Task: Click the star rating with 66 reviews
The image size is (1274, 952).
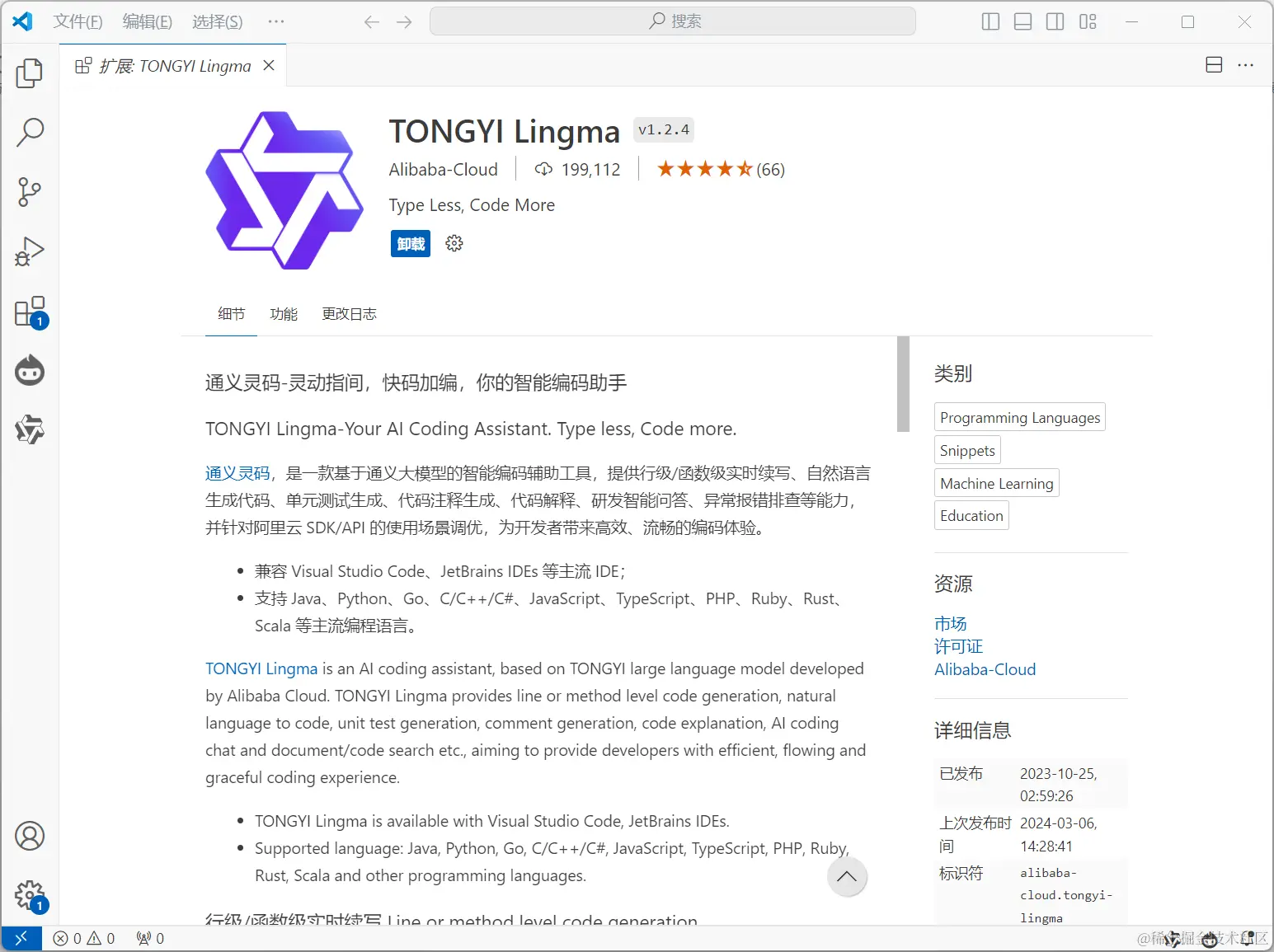Action: [721, 170]
